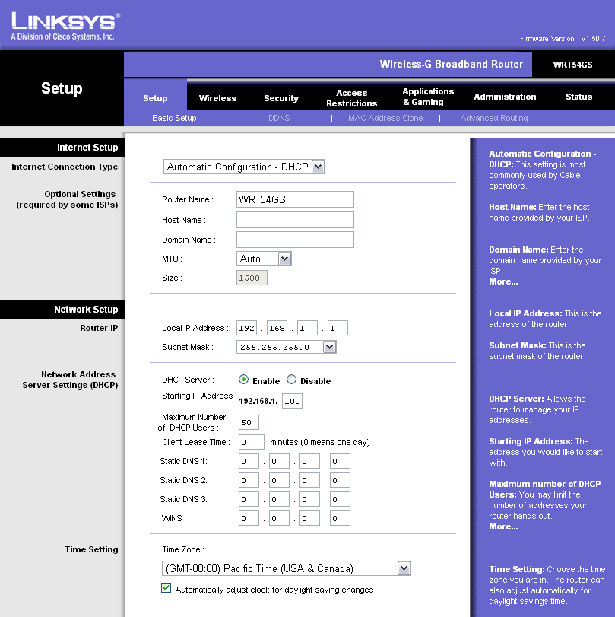The width and height of the screenshot is (615, 617).
Task: Open the Internet Connection Type dropdown
Action: tap(244, 167)
